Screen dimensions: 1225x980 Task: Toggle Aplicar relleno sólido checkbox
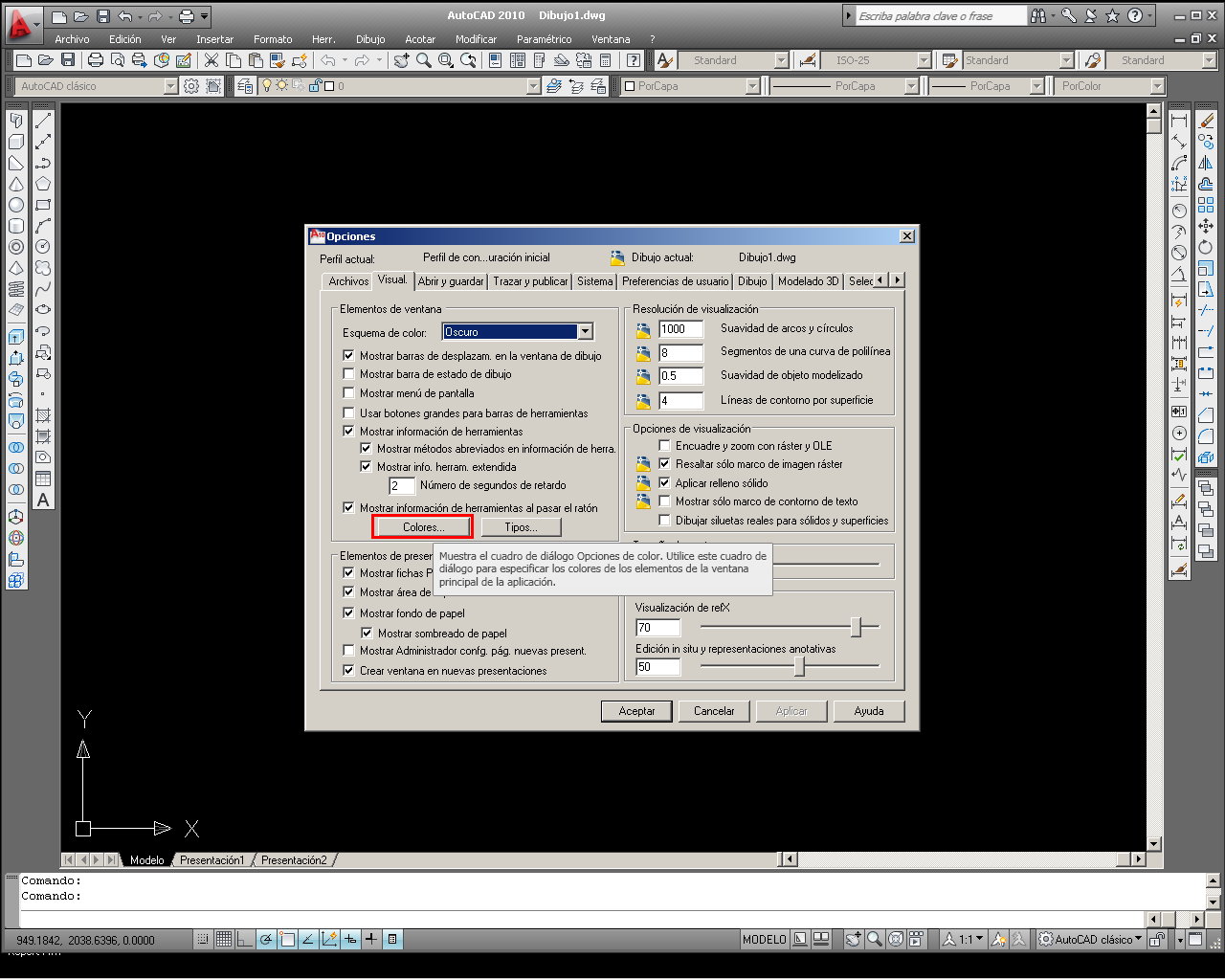664,483
